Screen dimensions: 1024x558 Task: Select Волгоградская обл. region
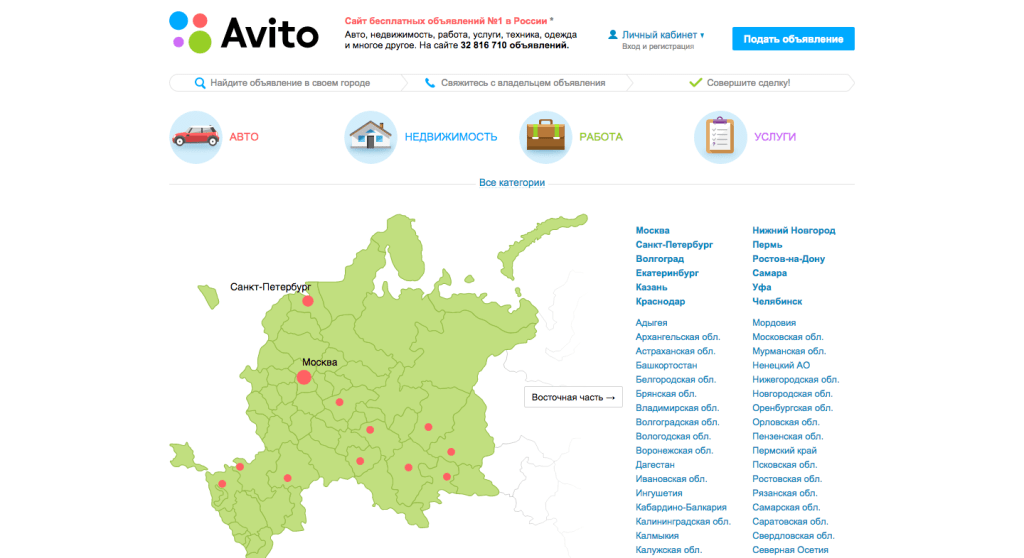pos(677,422)
